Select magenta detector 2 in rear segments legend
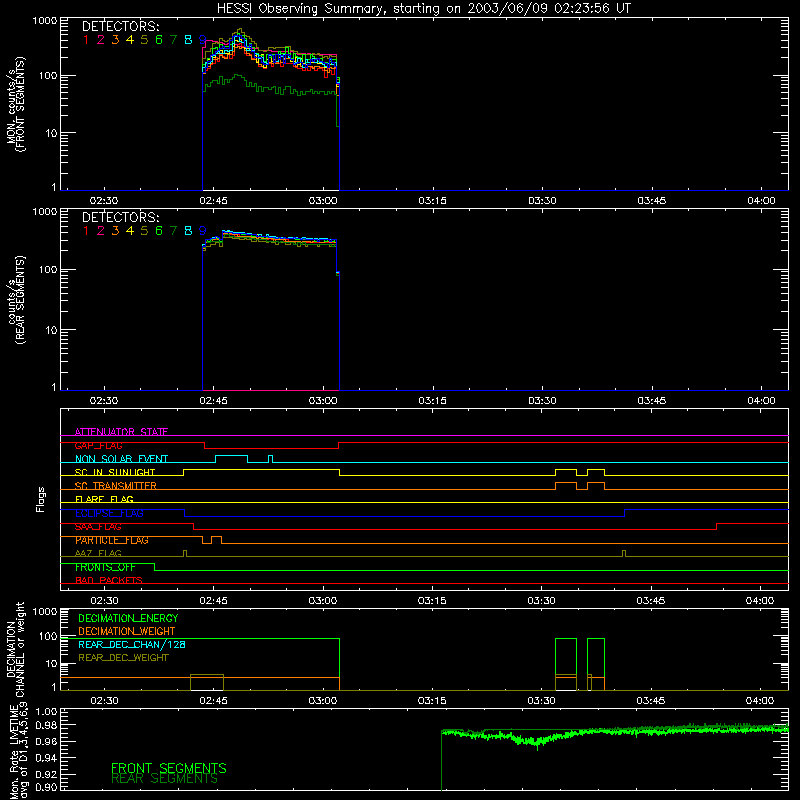Image resolution: width=800 pixels, height=800 pixels. click(101, 231)
